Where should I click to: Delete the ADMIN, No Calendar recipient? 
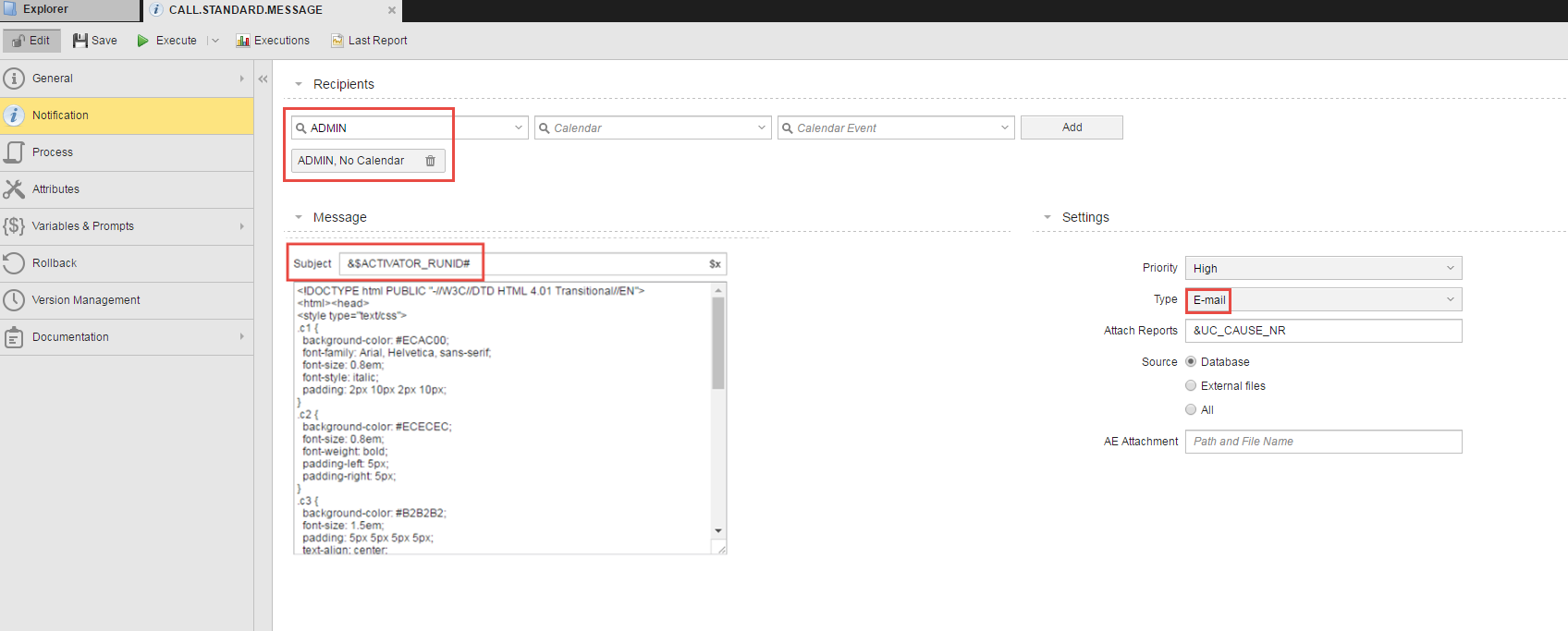point(430,161)
